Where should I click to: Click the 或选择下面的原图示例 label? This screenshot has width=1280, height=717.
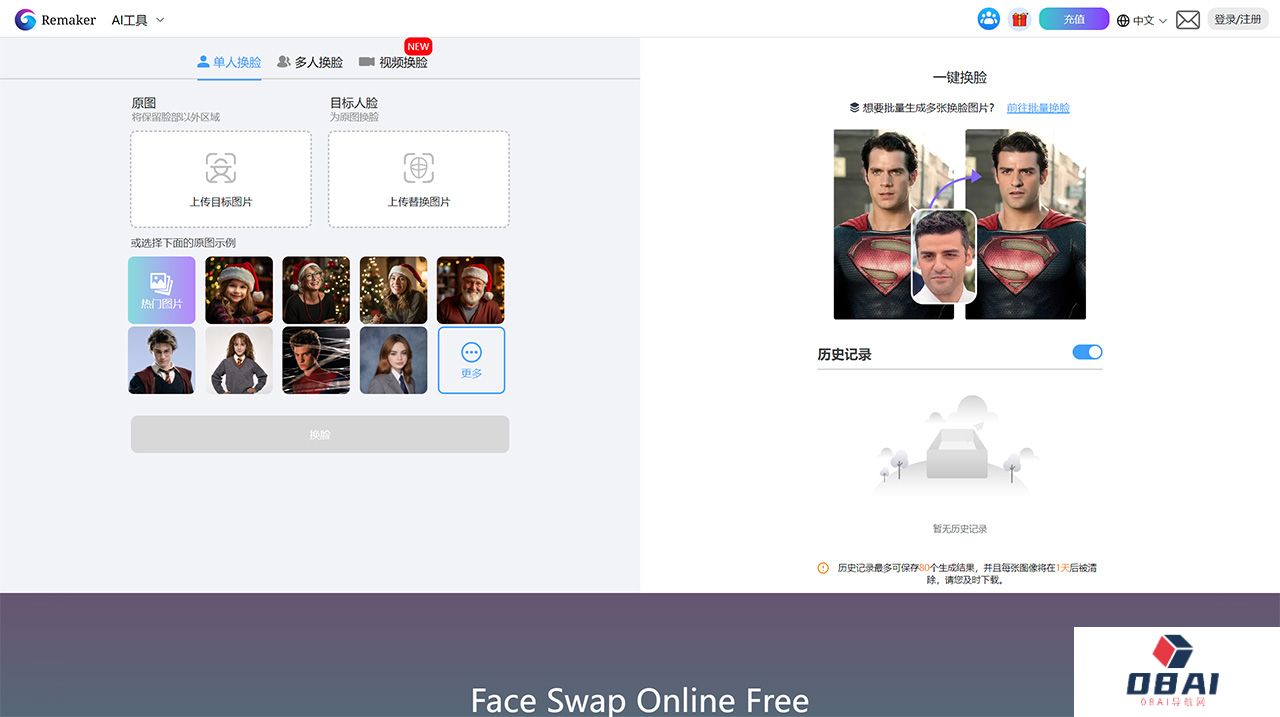183,243
